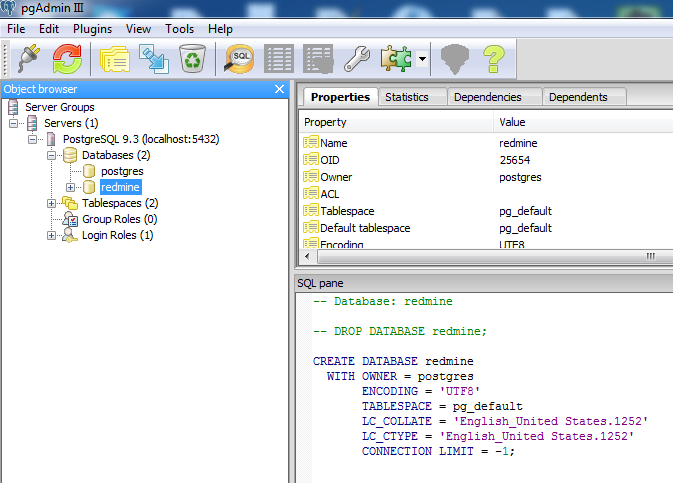673x483 pixels.
Task: Open the SQL query tool
Action: click(x=239, y=59)
